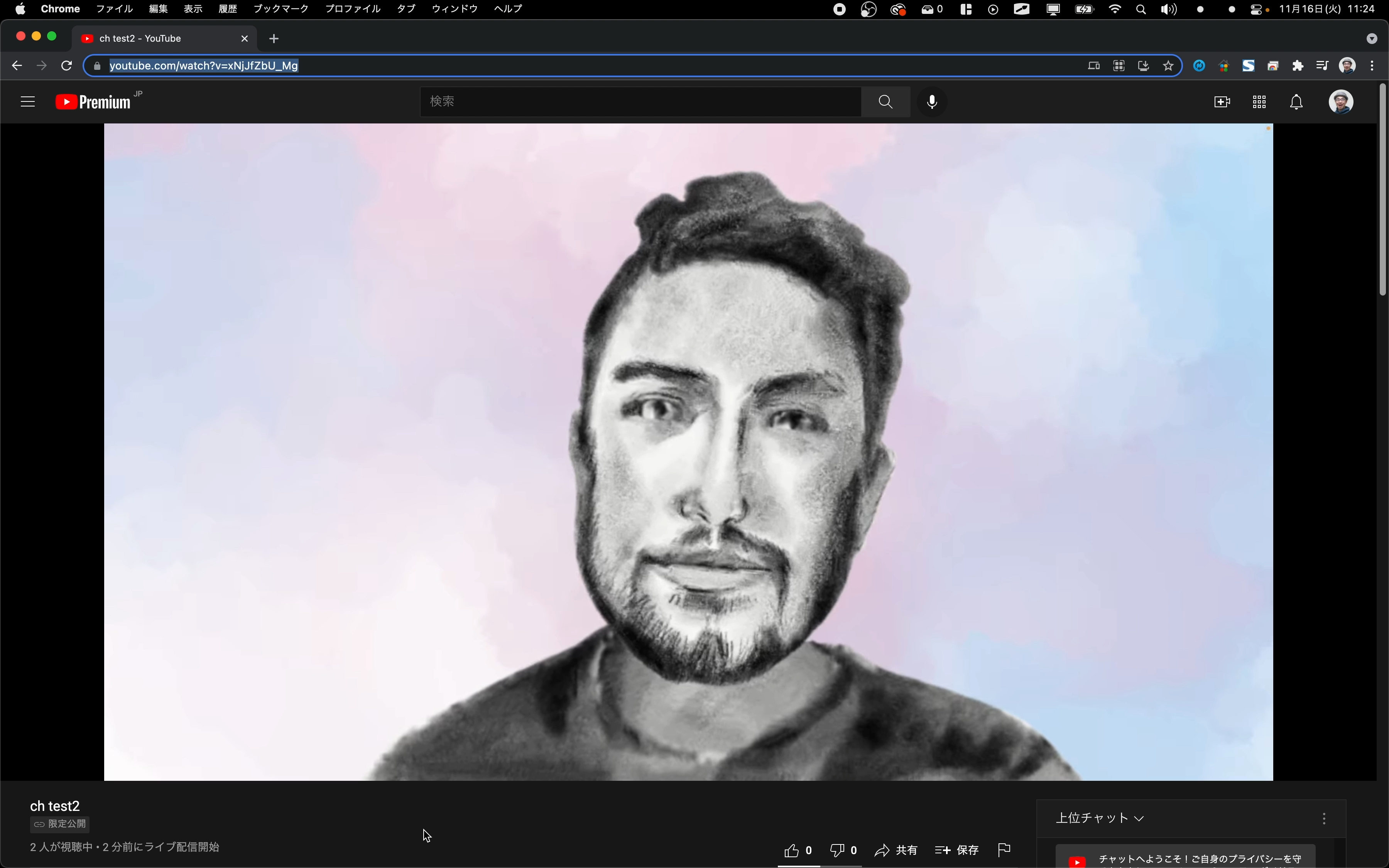Expand the 上位チャット chat mode dropdown
1389x868 pixels.
click(x=1100, y=818)
